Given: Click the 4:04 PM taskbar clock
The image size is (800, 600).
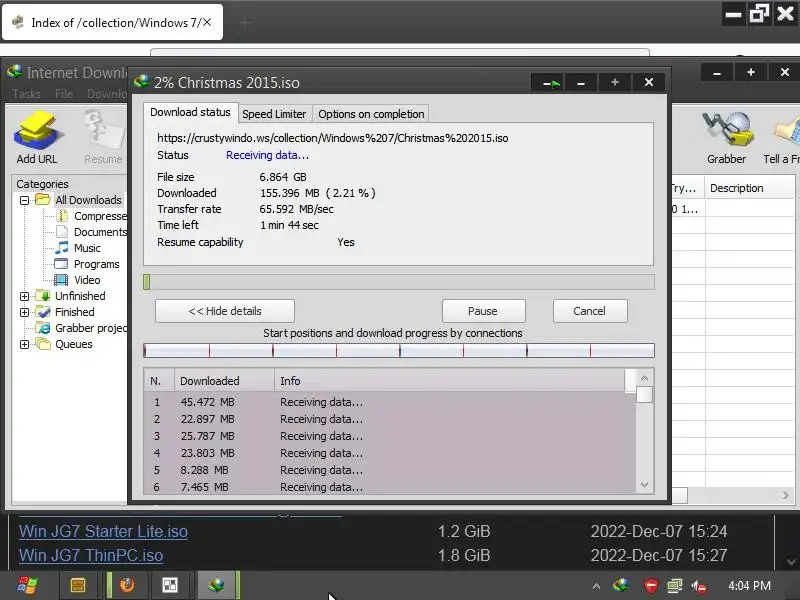Looking at the screenshot, I should (x=749, y=586).
